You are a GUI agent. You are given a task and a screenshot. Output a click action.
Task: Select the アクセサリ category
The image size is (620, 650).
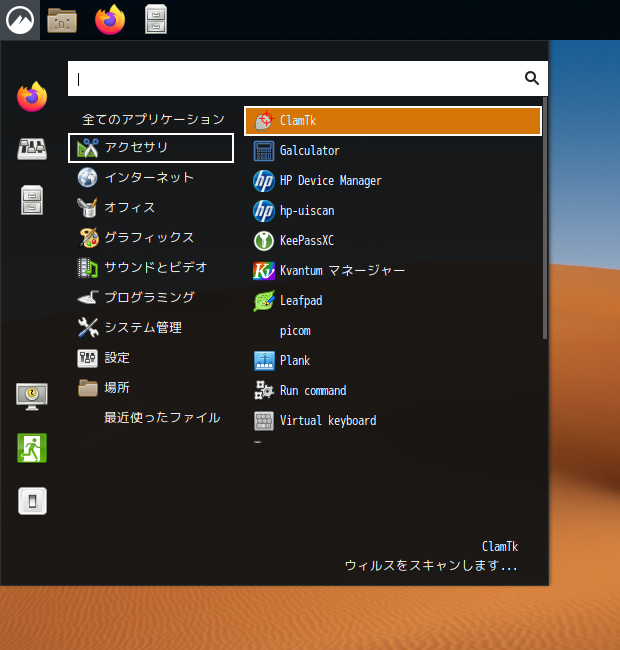(x=151, y=148)
